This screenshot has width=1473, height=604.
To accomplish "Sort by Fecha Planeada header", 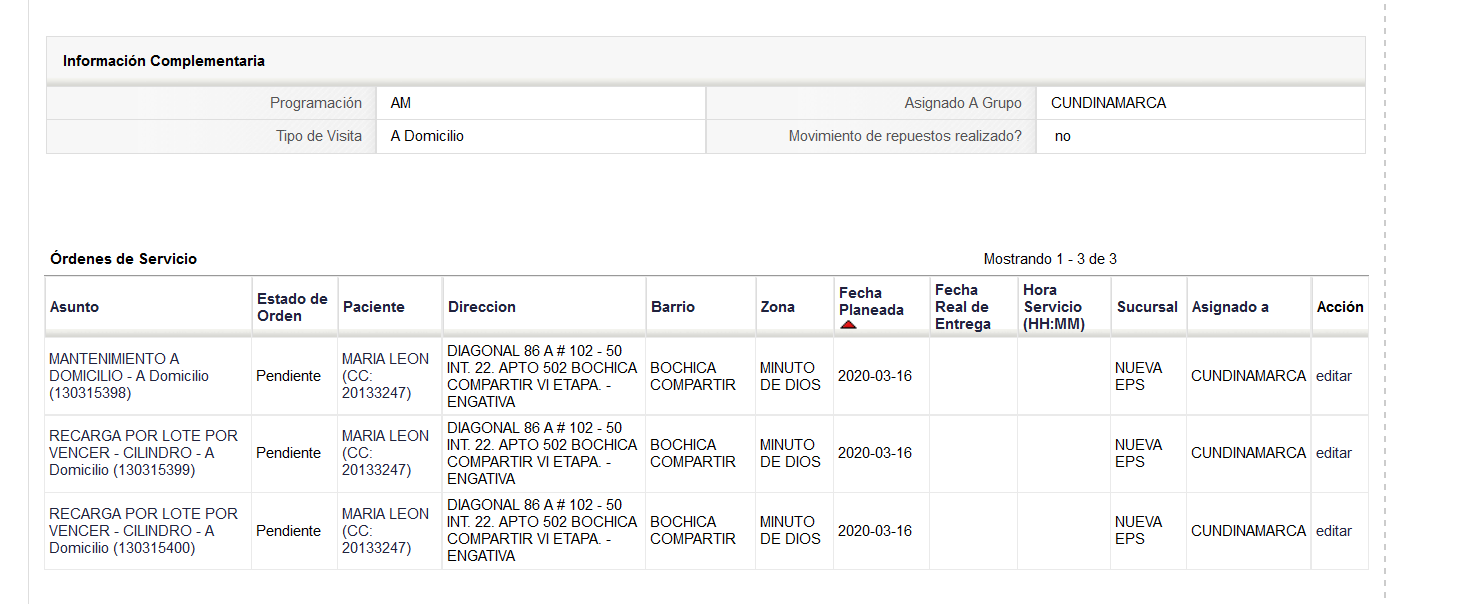I will (871, 301).
